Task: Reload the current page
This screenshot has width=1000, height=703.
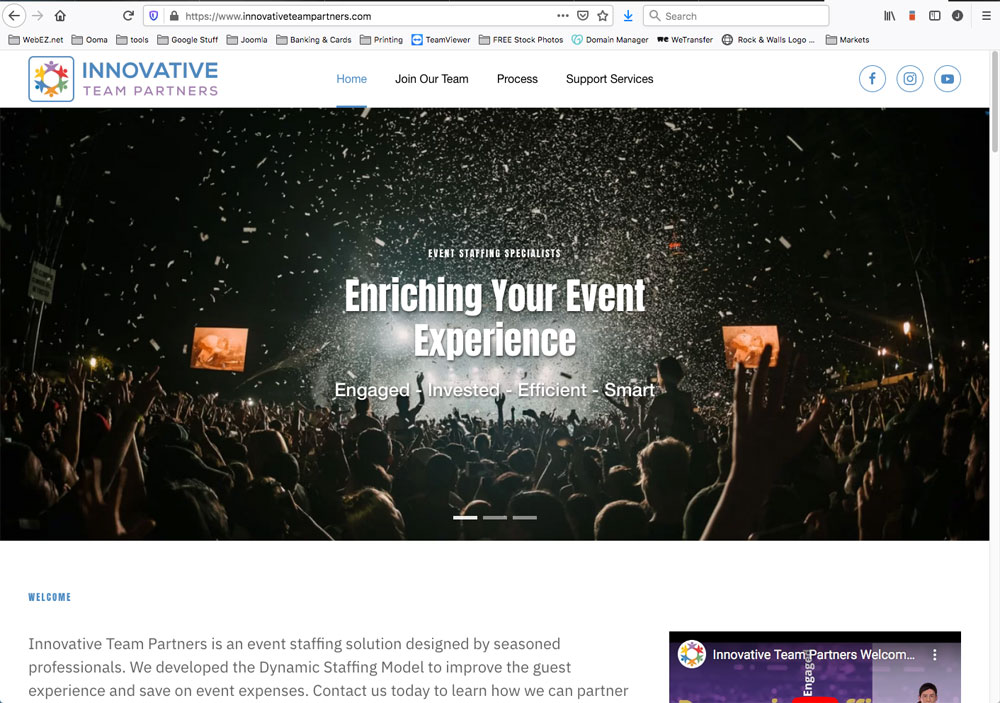Action: tap(128, 16)
